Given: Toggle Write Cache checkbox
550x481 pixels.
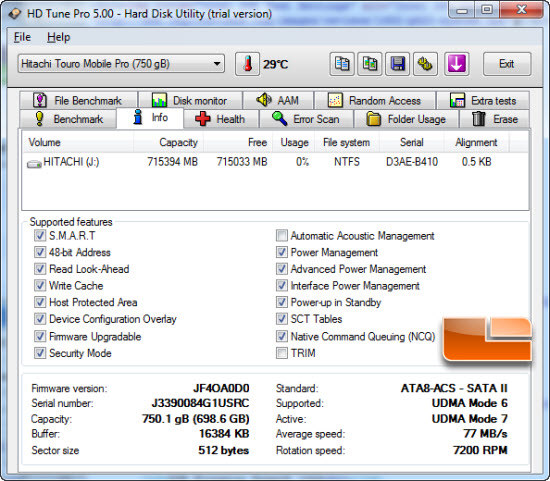Looking at the screenshot, I should (x=40, y=285).
